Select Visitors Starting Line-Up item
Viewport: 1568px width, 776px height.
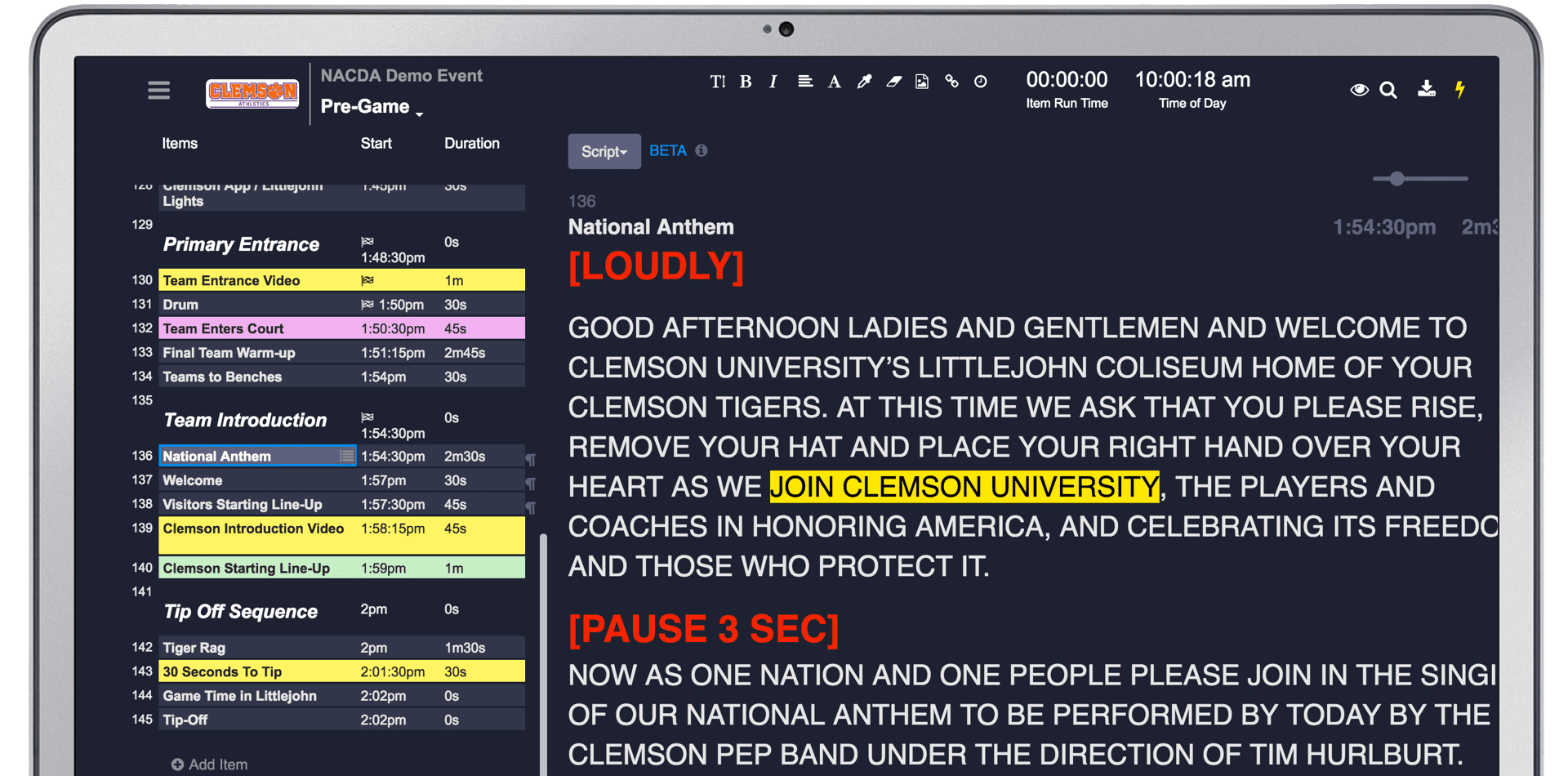coord(341,504)
